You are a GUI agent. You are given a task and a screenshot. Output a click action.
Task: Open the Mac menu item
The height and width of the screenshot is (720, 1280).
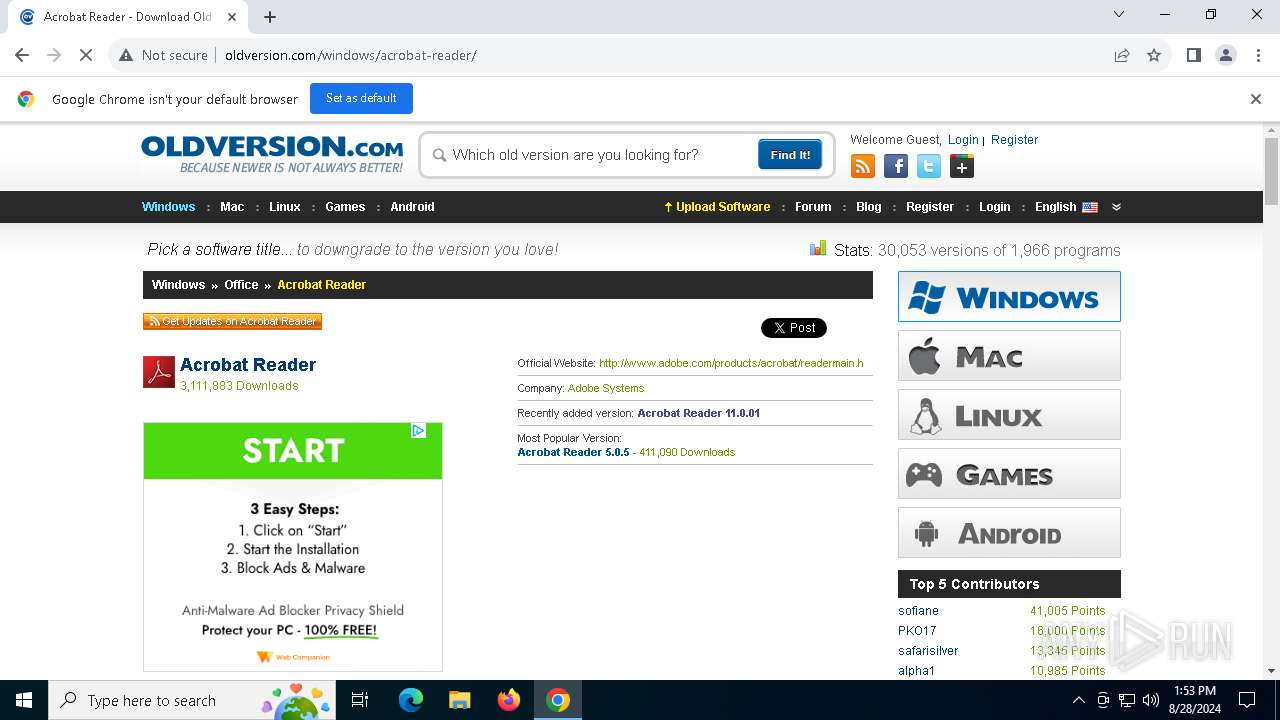232,207
